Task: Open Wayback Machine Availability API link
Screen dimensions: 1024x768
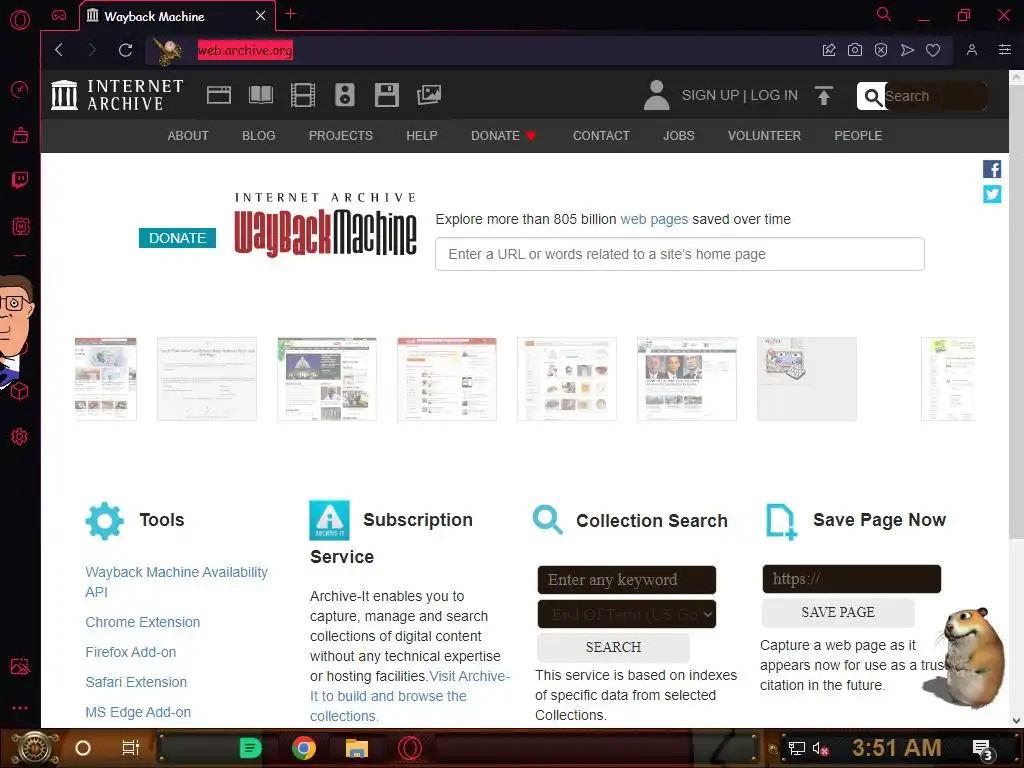Action: [x=176, y=582]
